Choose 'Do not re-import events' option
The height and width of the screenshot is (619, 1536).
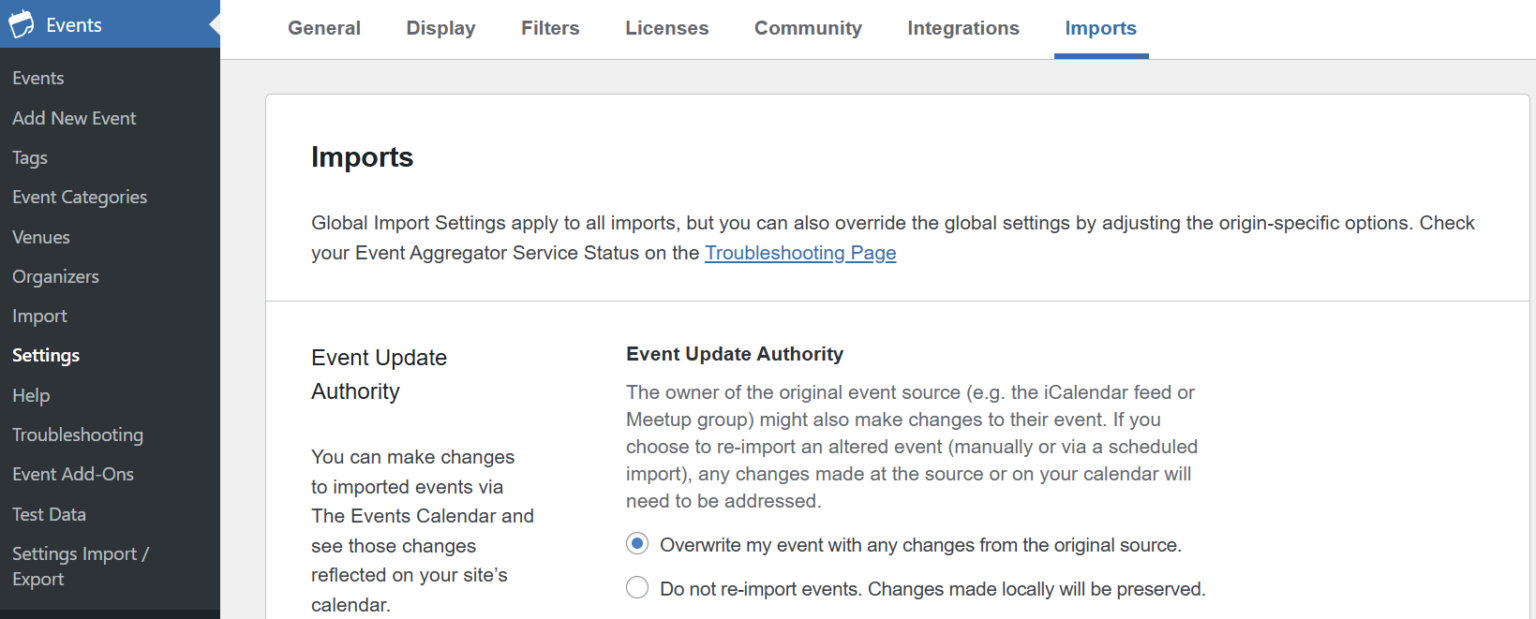[x=637, y=587]
